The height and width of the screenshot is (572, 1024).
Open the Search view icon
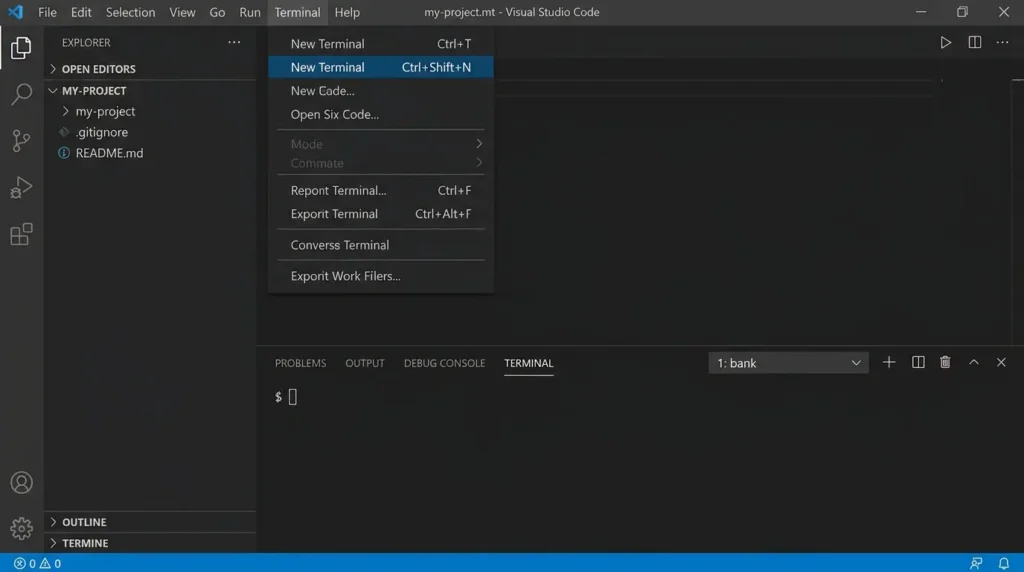(21, 94)
